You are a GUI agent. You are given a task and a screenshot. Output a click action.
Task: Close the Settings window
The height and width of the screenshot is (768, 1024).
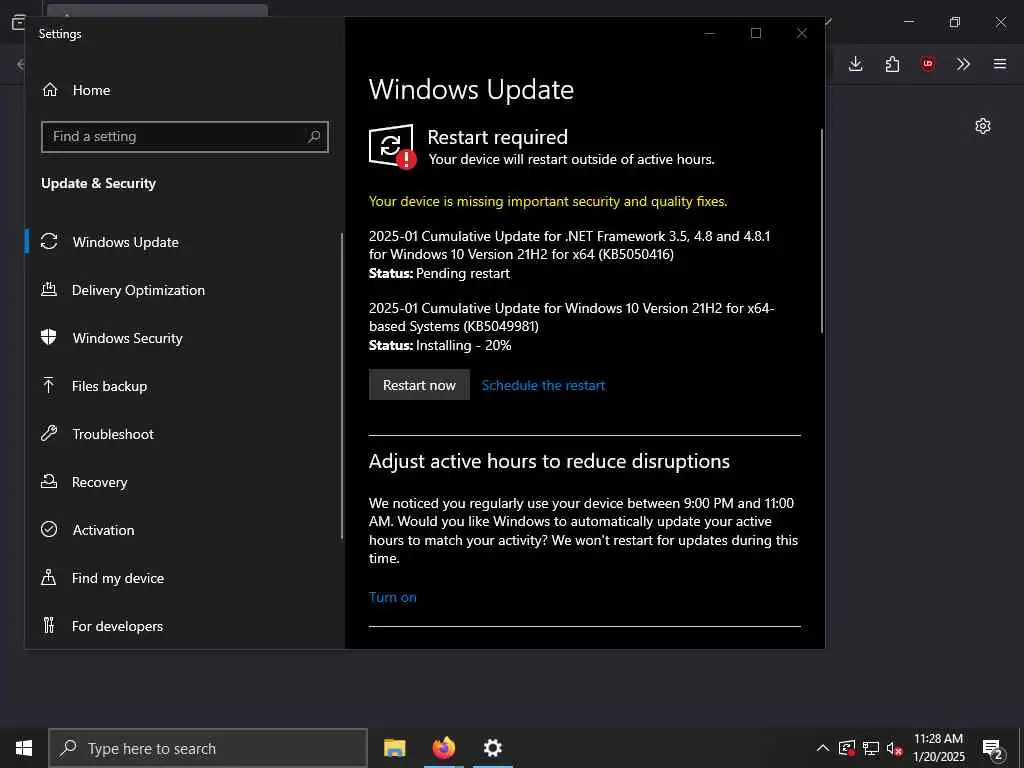coord(802,33)
